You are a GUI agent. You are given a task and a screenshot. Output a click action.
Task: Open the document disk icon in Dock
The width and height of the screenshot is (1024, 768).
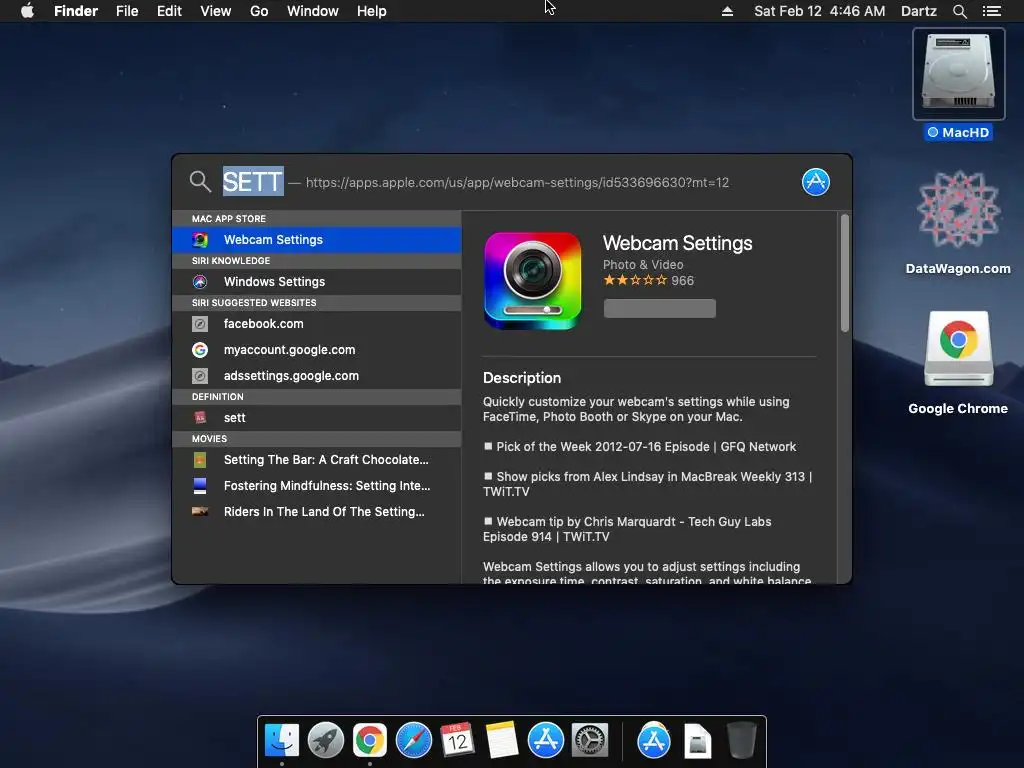pyautogui.click(x=697, y=741)
